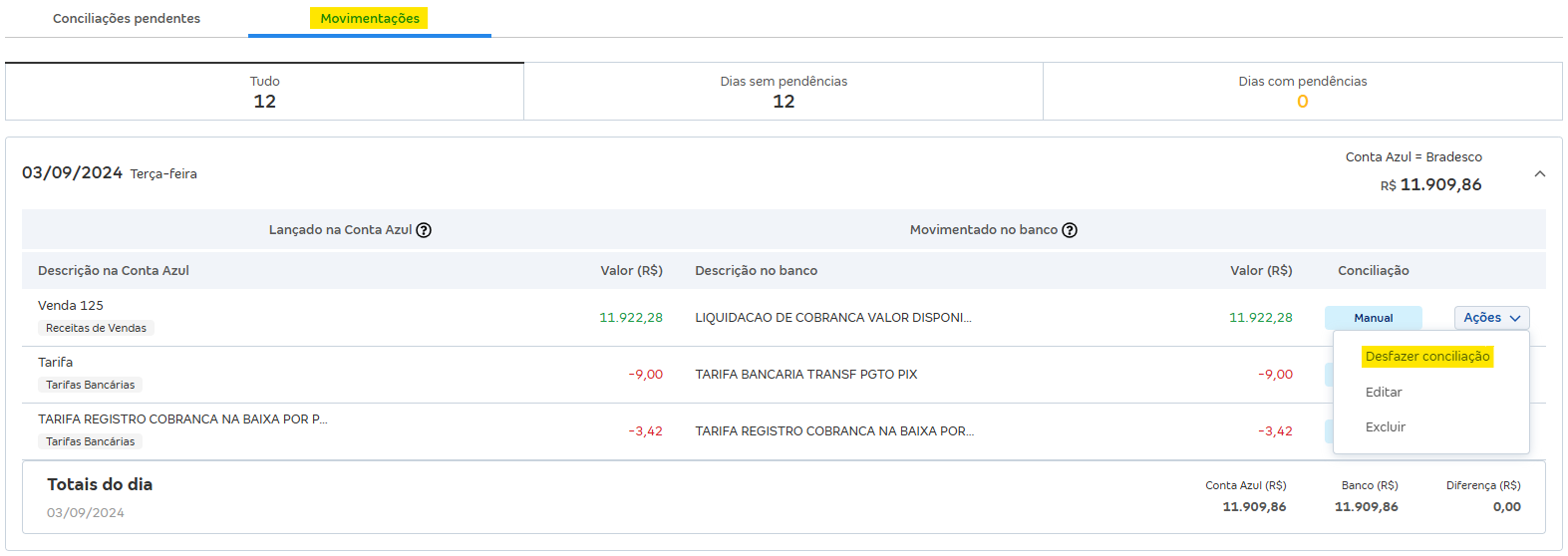The height and width of the screenshot is (556, 1568).
Task: Click bank description TARIFA REGISTRO COBRANCA NA BAIXA POR...
Action: click(x=834, y=431)
